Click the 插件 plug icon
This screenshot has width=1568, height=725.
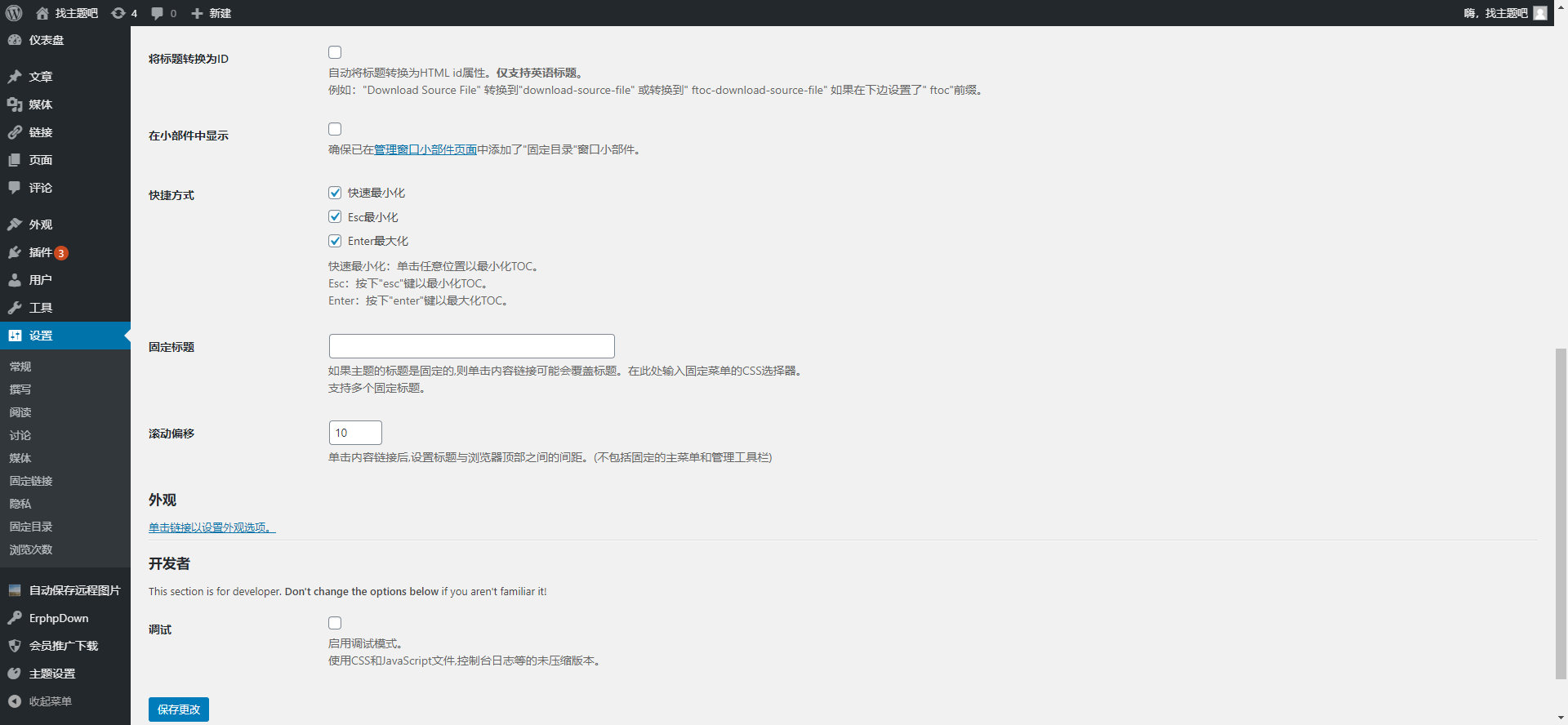point(15,252)
